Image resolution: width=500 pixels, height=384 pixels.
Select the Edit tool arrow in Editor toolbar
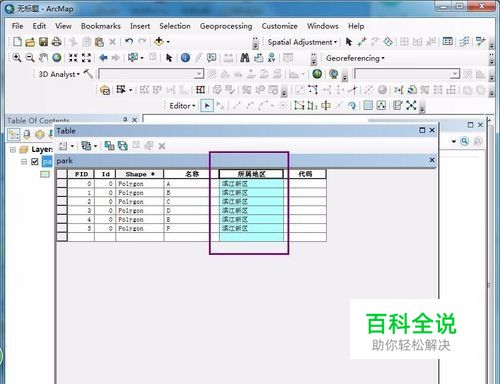(207, 106)
